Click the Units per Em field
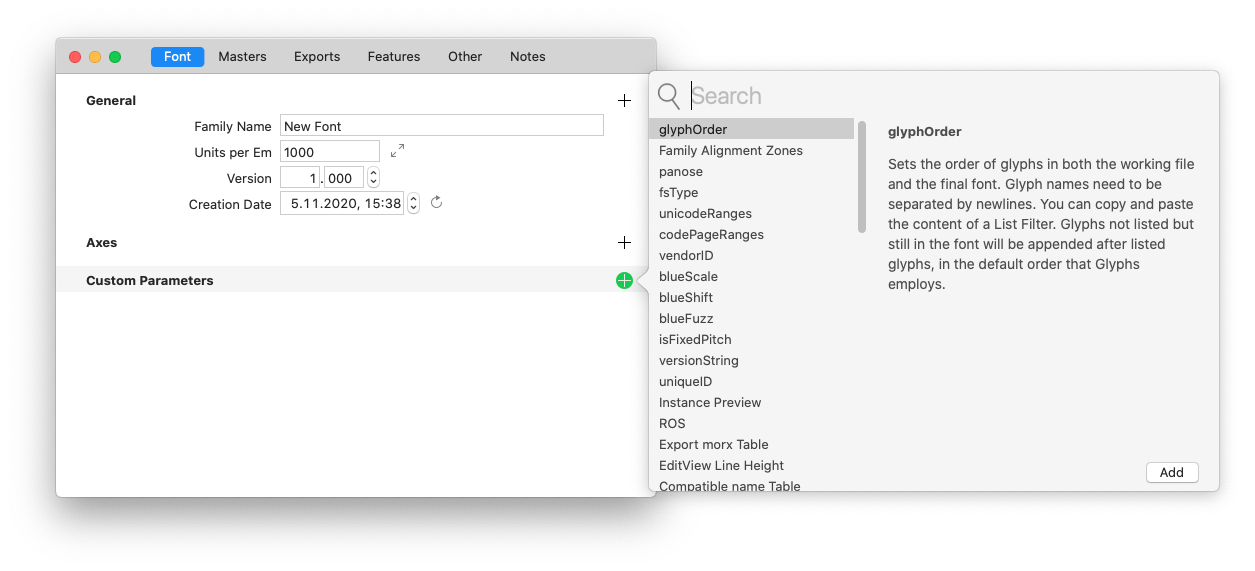 330,152
